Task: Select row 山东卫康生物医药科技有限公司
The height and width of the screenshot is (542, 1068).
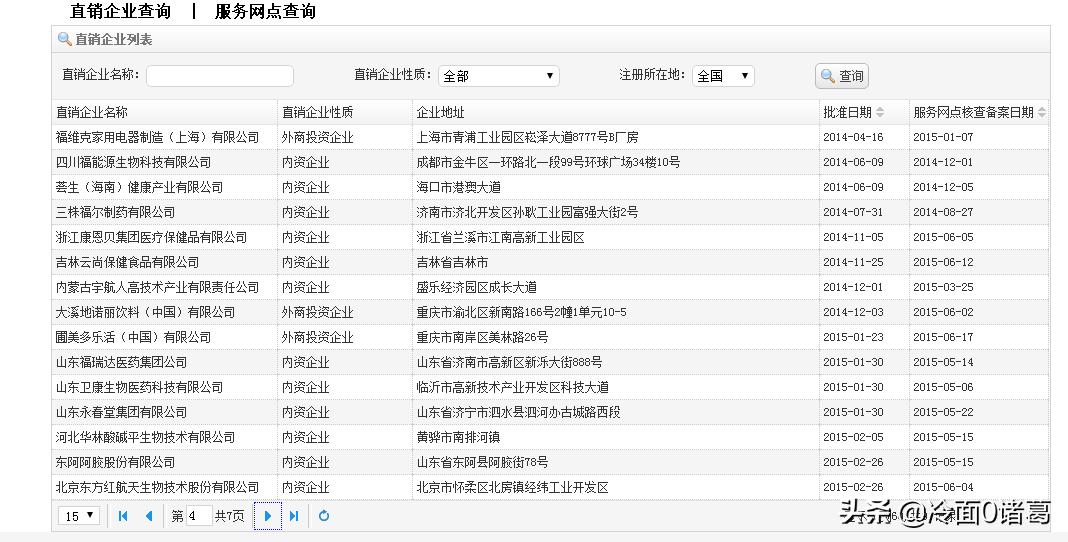Action: [x=550, y=387]
